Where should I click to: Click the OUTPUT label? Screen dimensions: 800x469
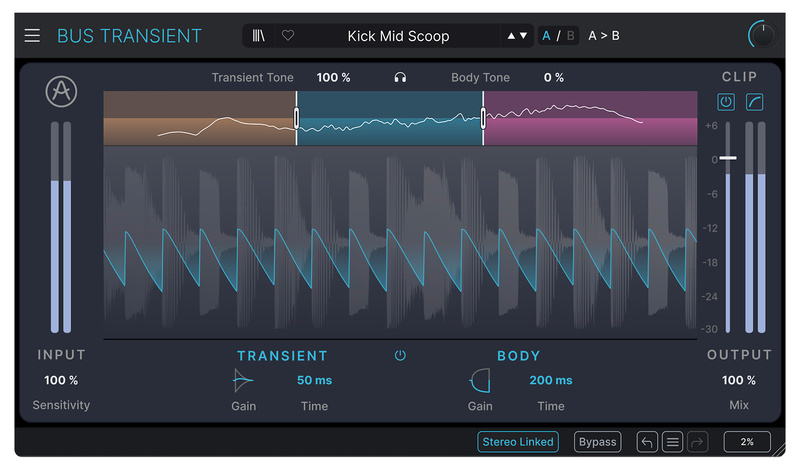point(739,355)
